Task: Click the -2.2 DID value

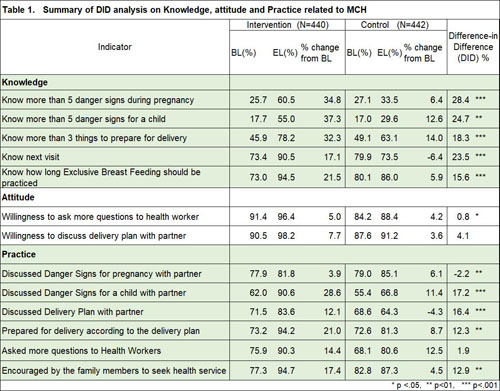Action: pyautogui.click(x=461, y=274)
